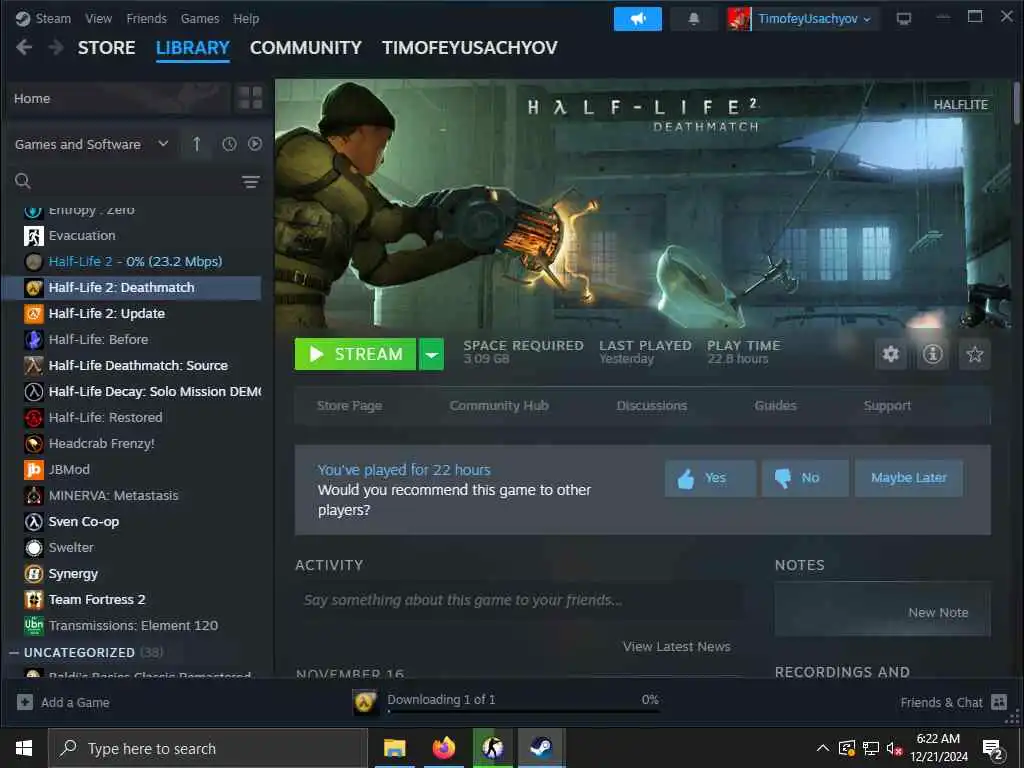The image size is (1024, 768).
Task: Click the thumbs down No button
Action: [805, 478]
